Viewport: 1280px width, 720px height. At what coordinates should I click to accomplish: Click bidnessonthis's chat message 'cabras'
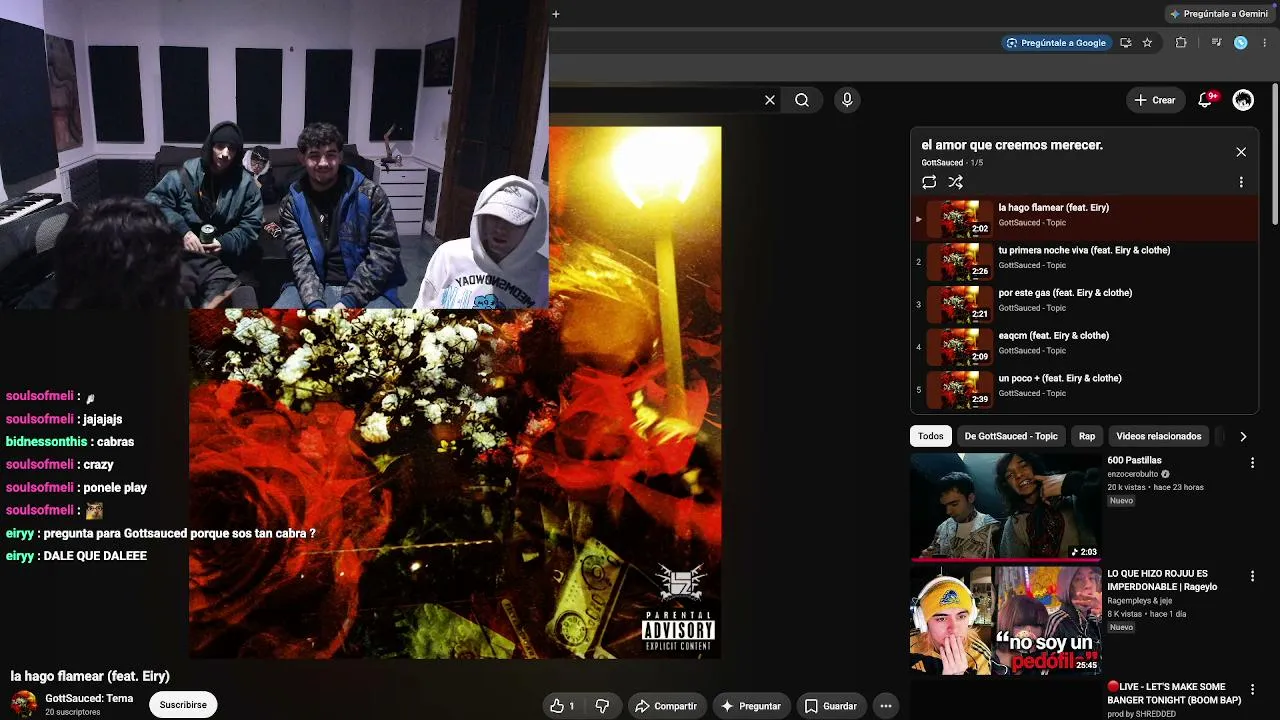pos(115,442)
